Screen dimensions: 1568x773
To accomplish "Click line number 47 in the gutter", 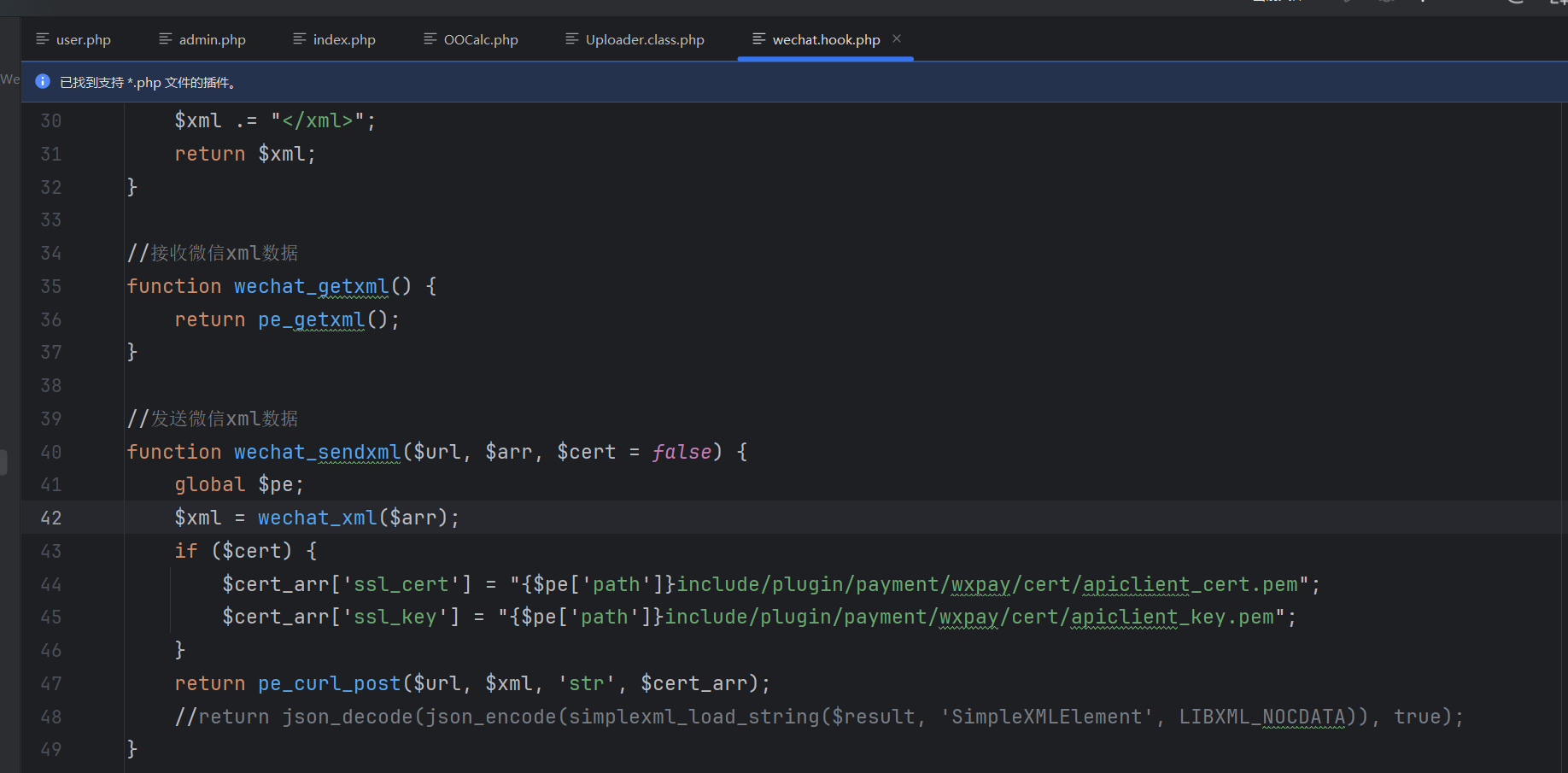I will point(51,684).
